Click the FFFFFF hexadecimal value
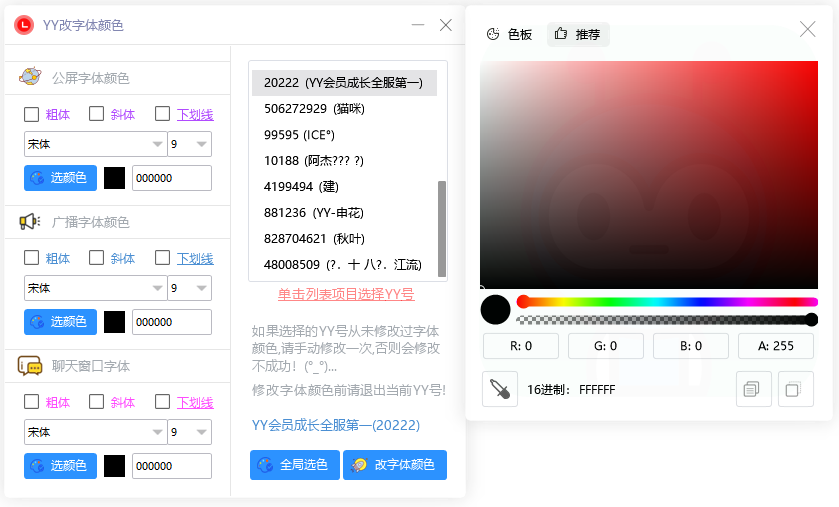The height and width of the screenshot is (507, 839). [x=597, y=389]
